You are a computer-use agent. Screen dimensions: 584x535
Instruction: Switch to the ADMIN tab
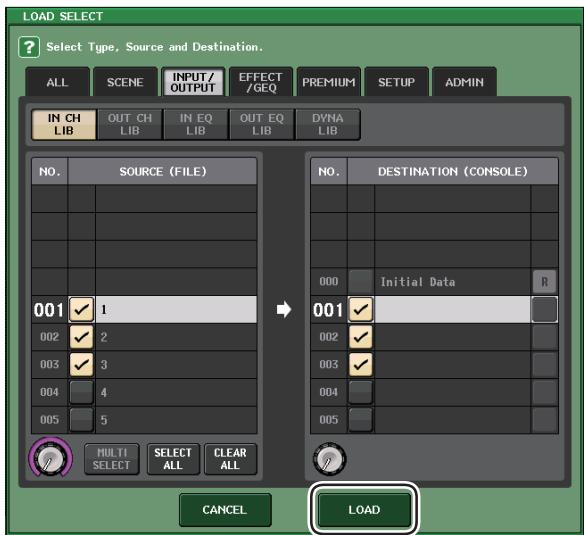tap(464, 82)
